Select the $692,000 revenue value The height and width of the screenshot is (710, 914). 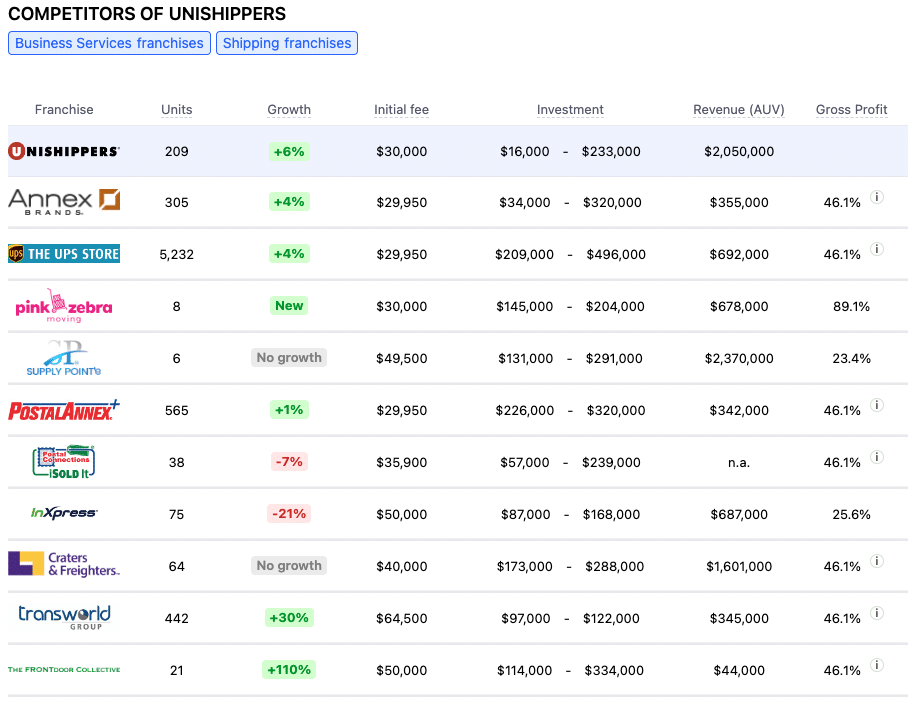(739, 254)
